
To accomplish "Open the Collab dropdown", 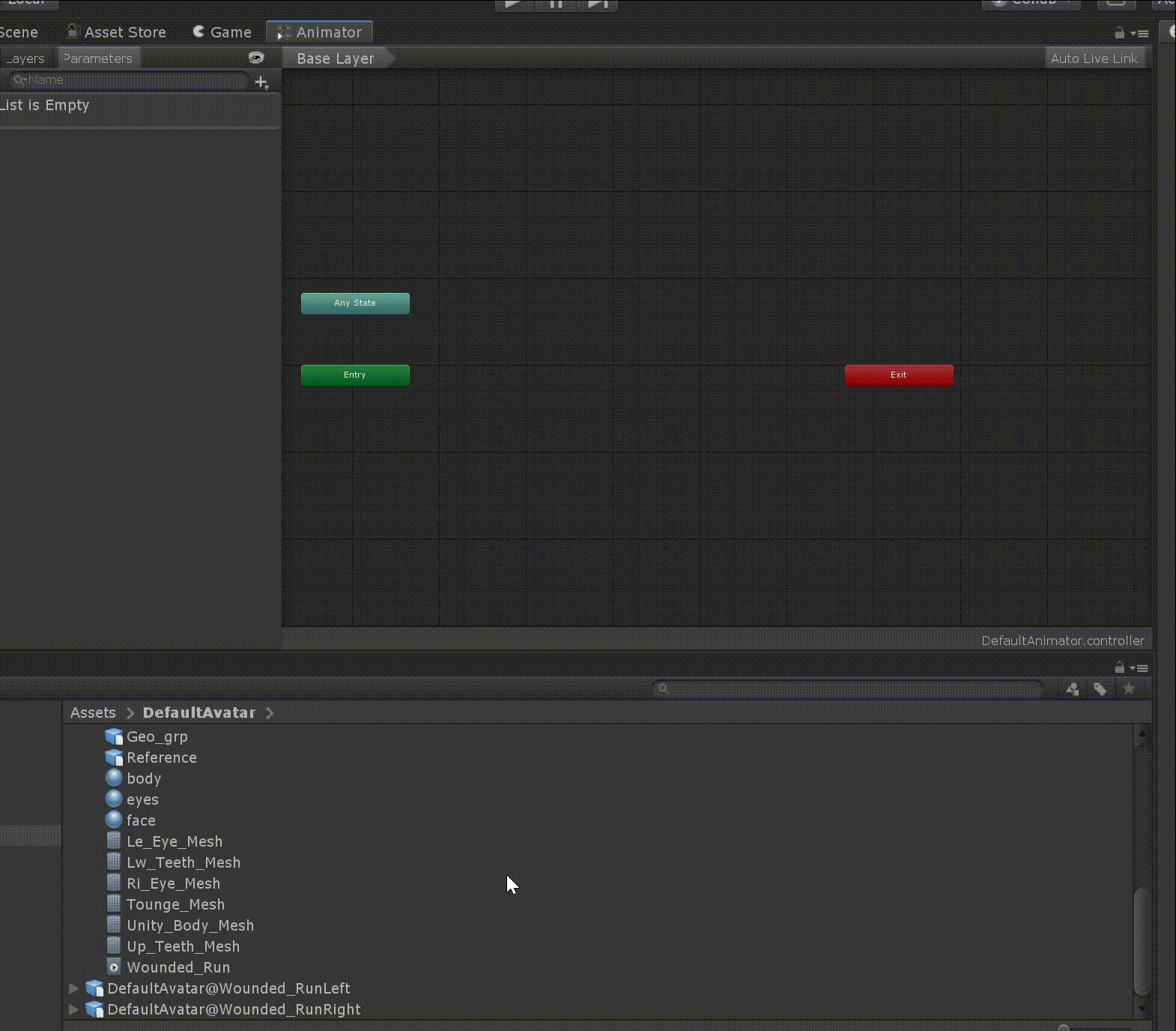I will click(1031, 3).
